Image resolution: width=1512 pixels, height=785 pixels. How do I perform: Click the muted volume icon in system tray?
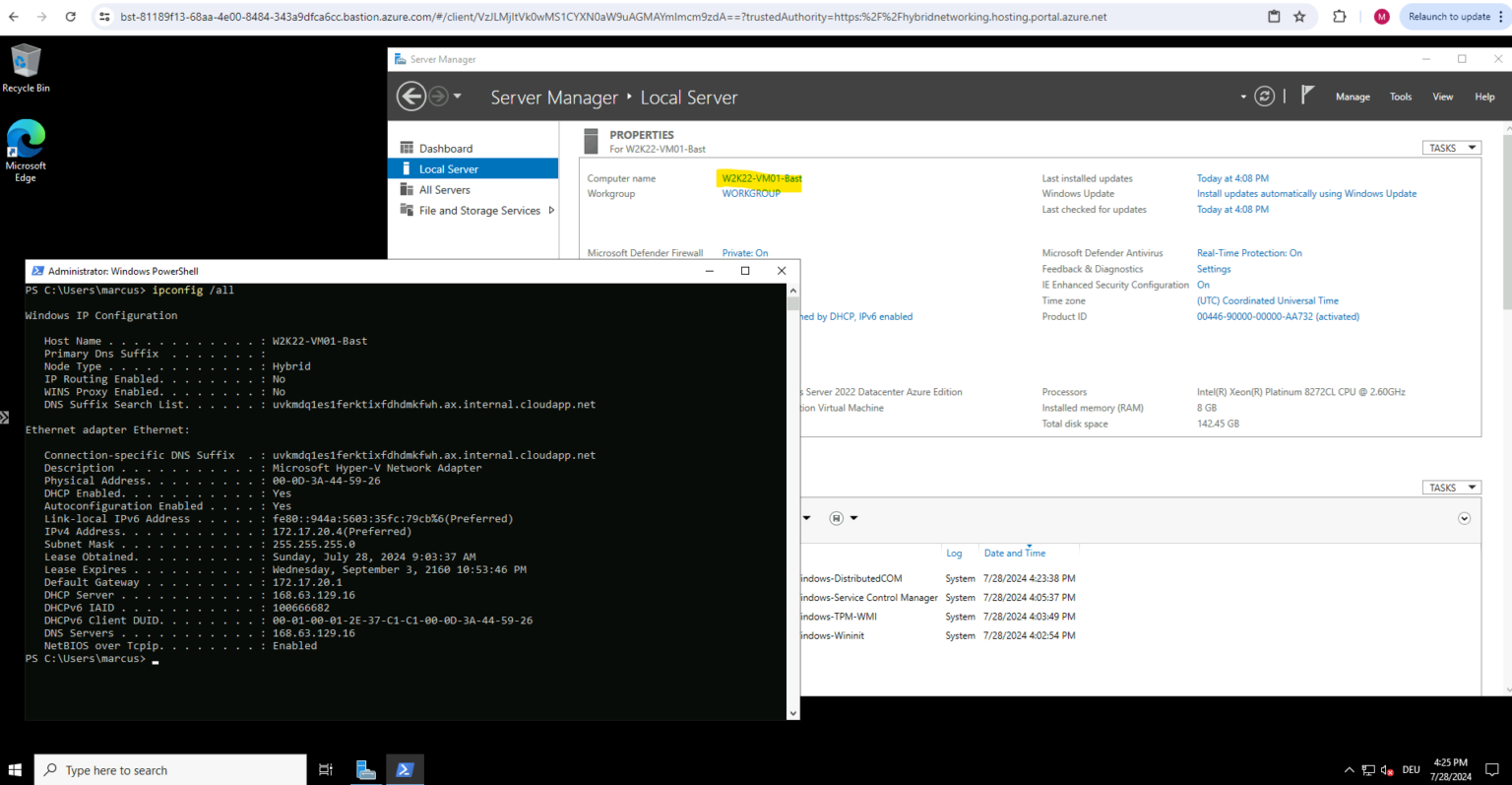(1388, 771)
